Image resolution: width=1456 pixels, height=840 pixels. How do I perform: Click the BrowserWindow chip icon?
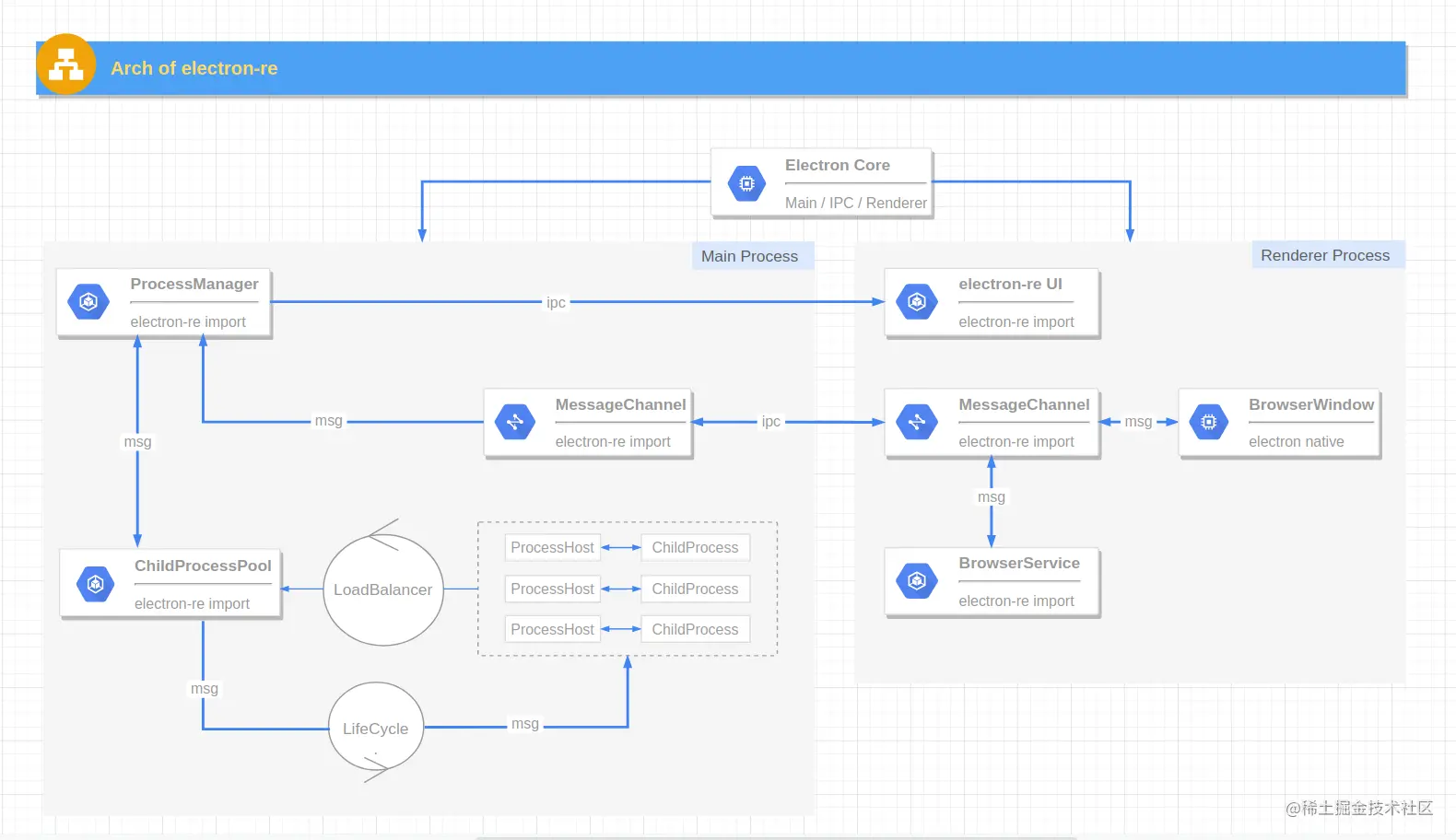(1208, 422)
